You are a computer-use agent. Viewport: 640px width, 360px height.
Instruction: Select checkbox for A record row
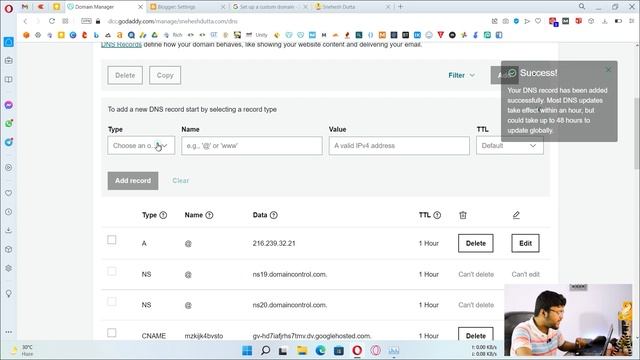point(111,240)
